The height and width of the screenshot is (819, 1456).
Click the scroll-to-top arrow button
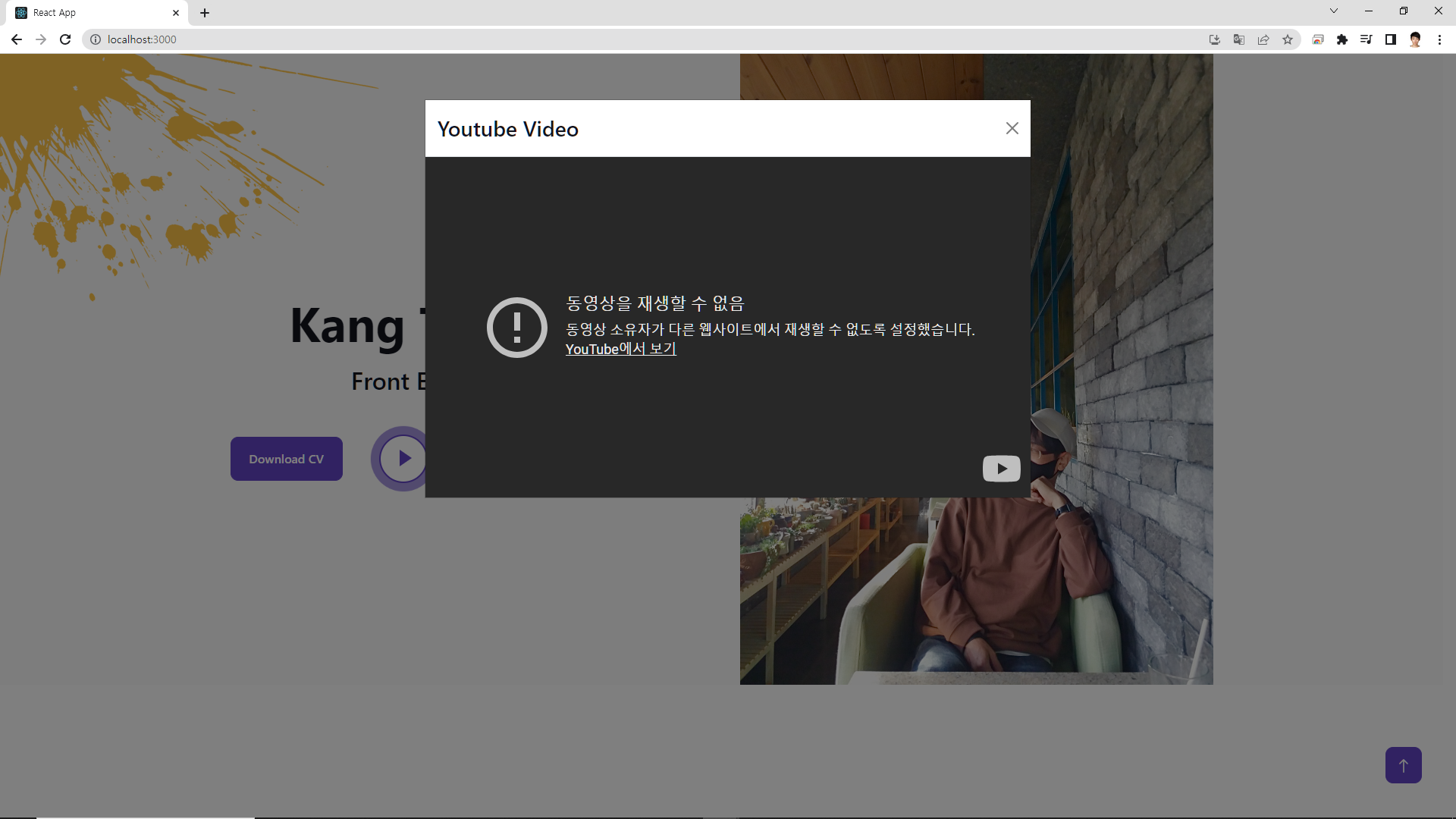click(1403, 765)
